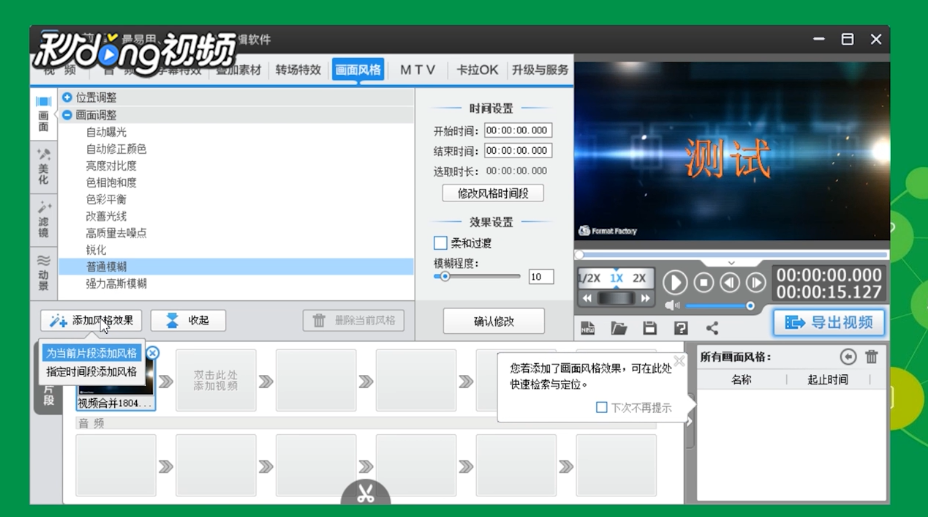Click the new project icon
The image size is (928, 517).
coord(588,328)
